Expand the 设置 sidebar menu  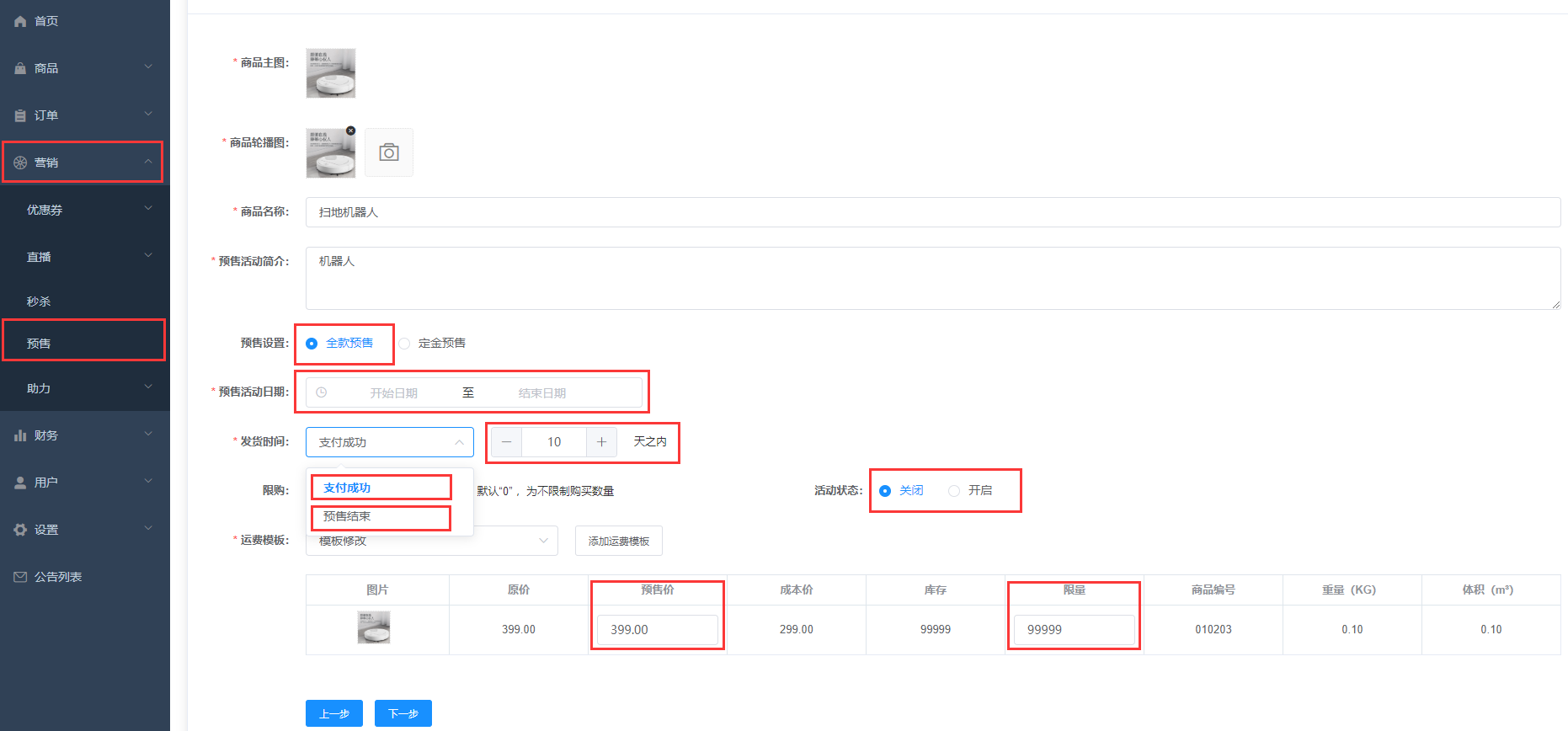148,529
